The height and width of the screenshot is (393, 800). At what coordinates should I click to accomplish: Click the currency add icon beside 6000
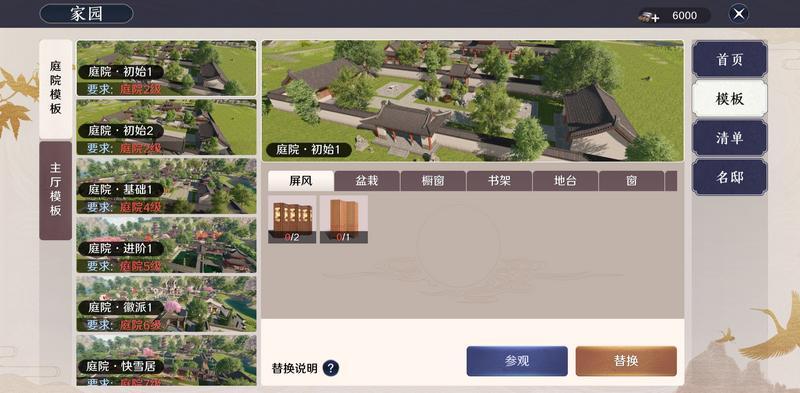point(648,16)
